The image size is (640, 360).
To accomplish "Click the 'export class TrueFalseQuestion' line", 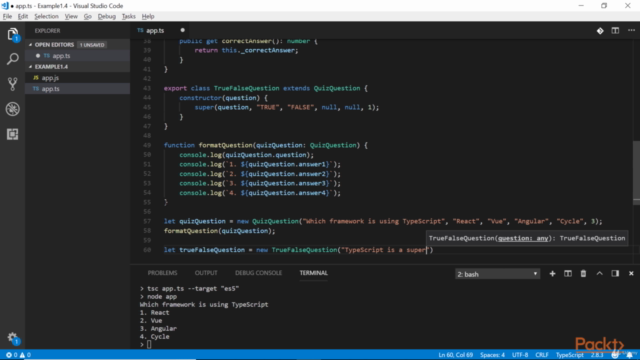I will [x=266, y=88].
